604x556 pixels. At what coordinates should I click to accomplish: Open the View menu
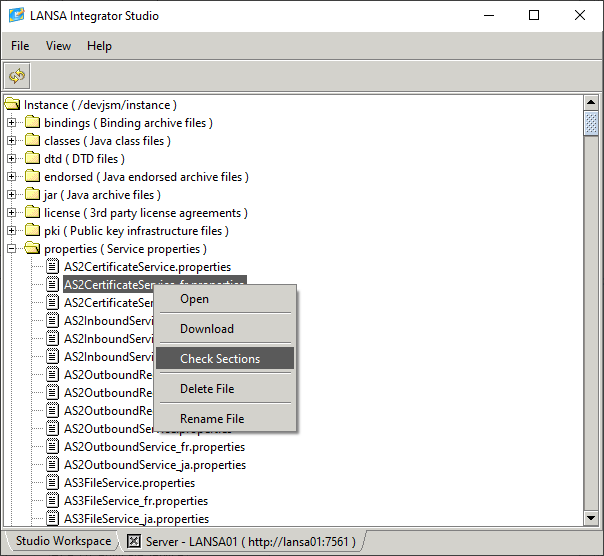58,46
